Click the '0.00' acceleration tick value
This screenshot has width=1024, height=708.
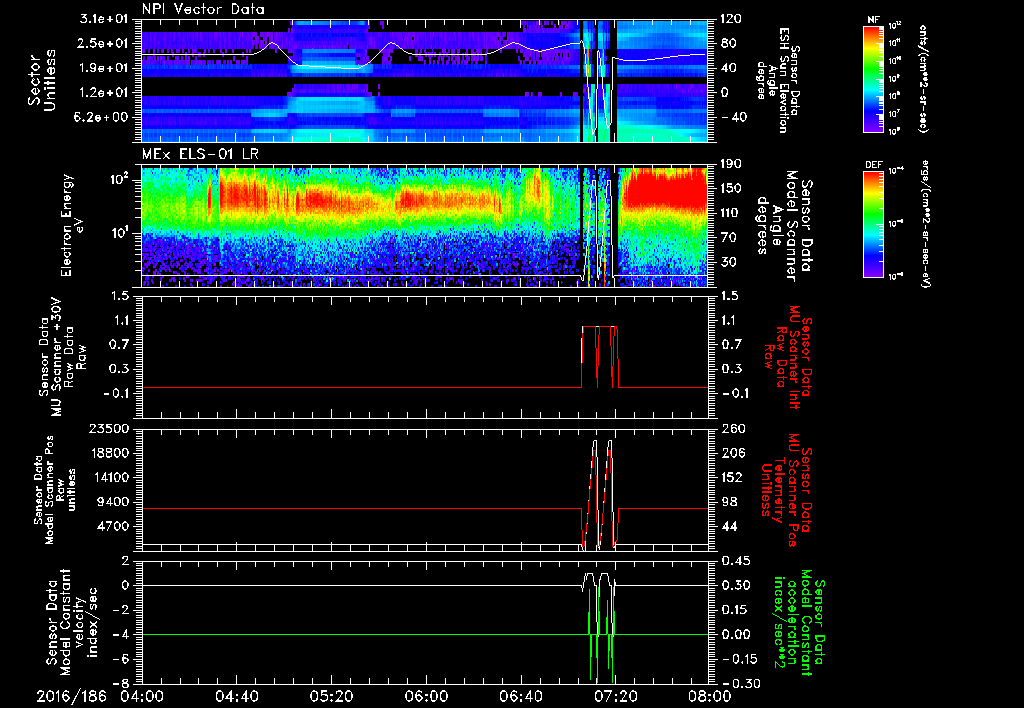pos(734,634)
